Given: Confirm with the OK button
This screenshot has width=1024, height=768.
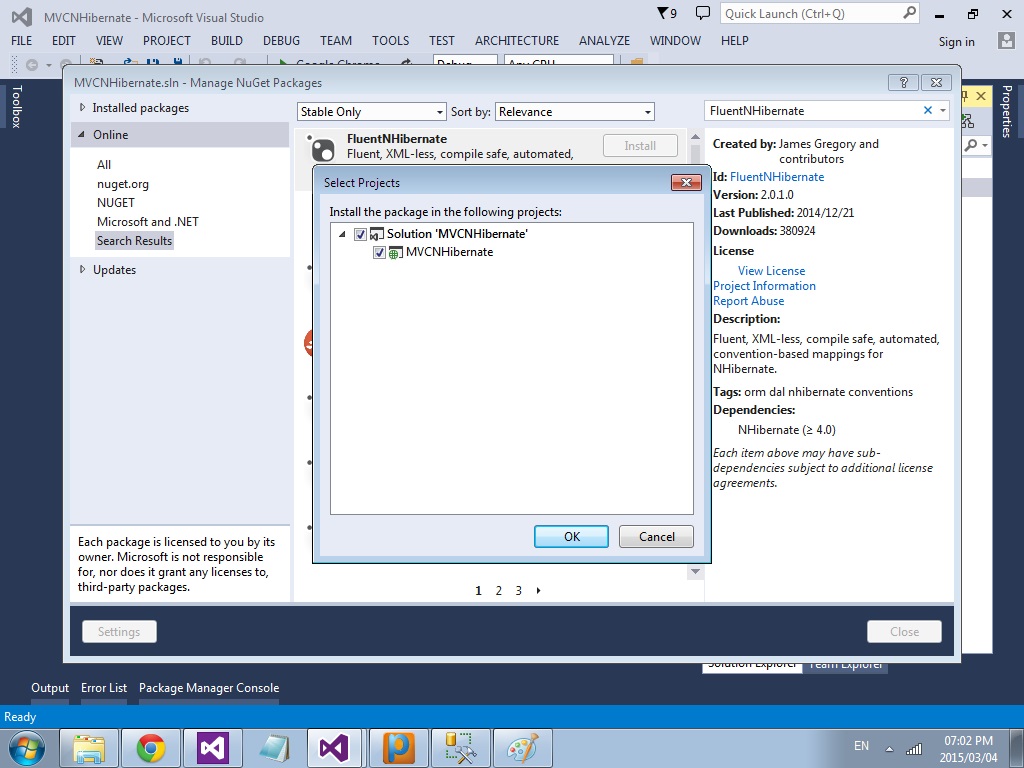Looking at the screenshot, I should point(571,536).
